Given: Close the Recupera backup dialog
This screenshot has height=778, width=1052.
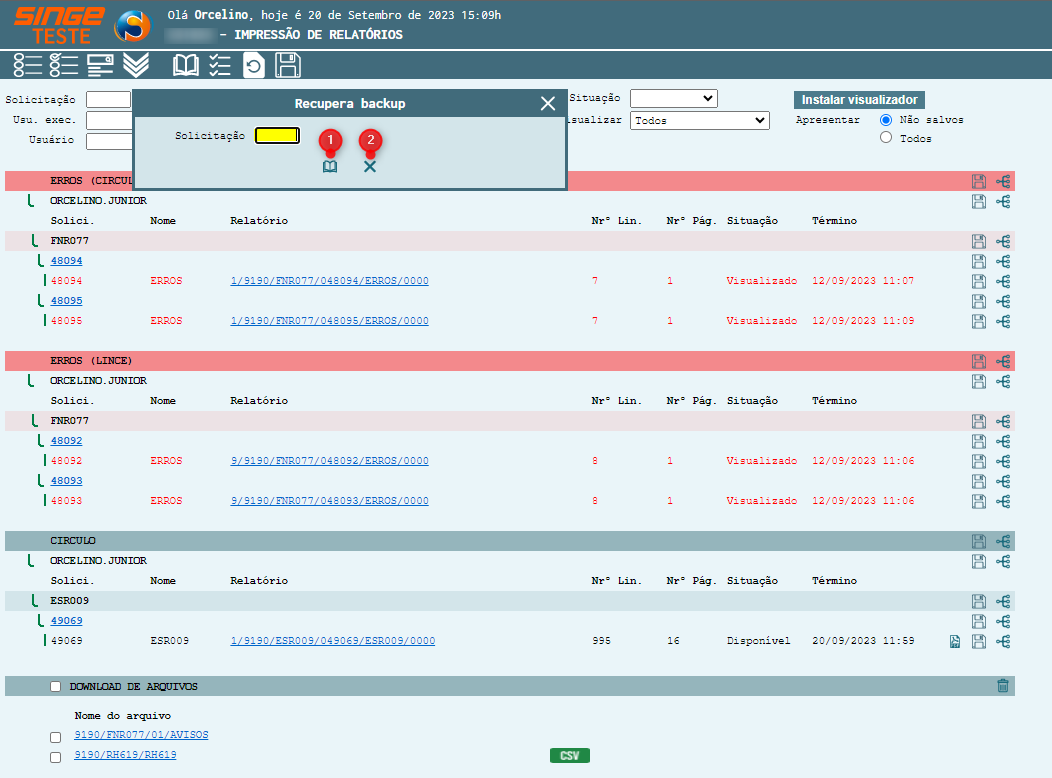Looking at the screenshot, I should click(547, 103).
